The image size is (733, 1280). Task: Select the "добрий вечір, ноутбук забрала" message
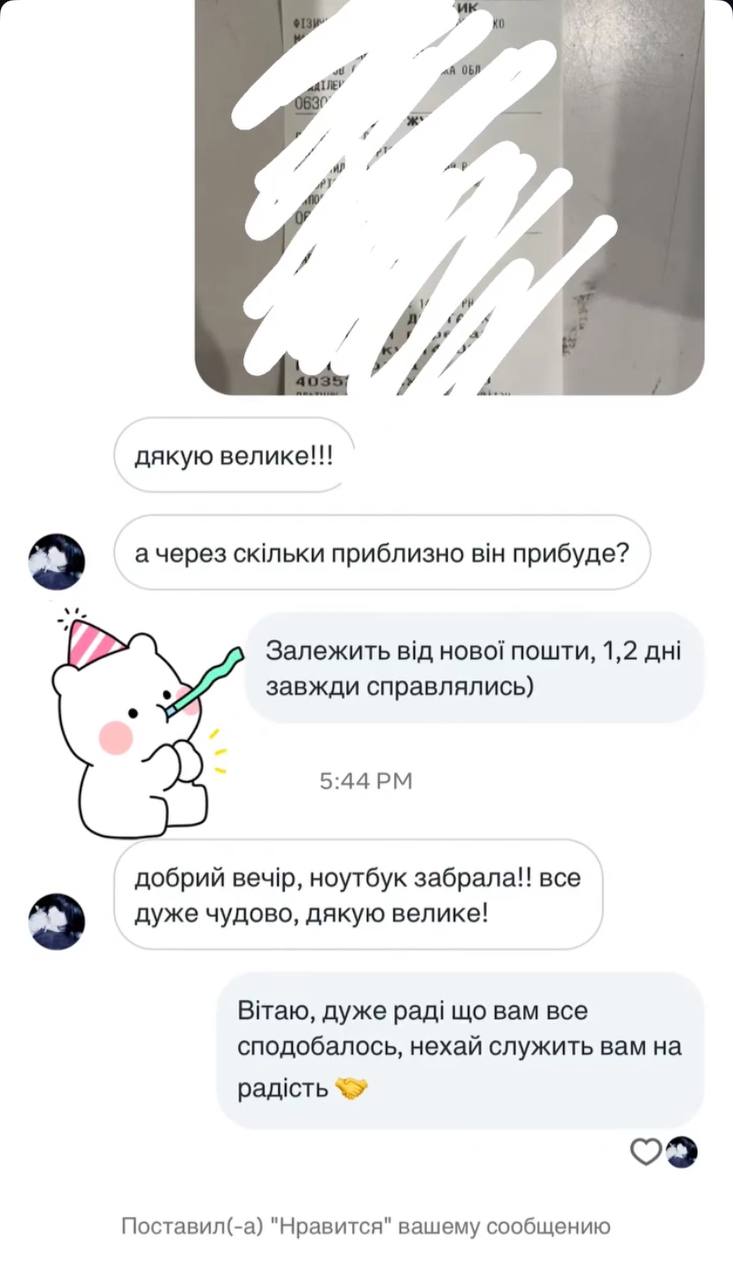[x=358, y=894]
